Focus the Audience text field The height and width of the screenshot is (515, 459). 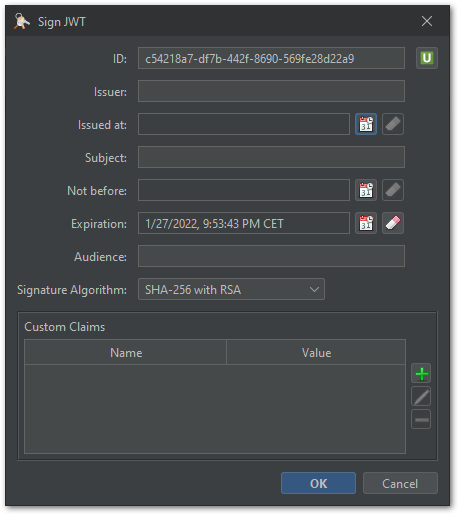click(x=271, y=256)
